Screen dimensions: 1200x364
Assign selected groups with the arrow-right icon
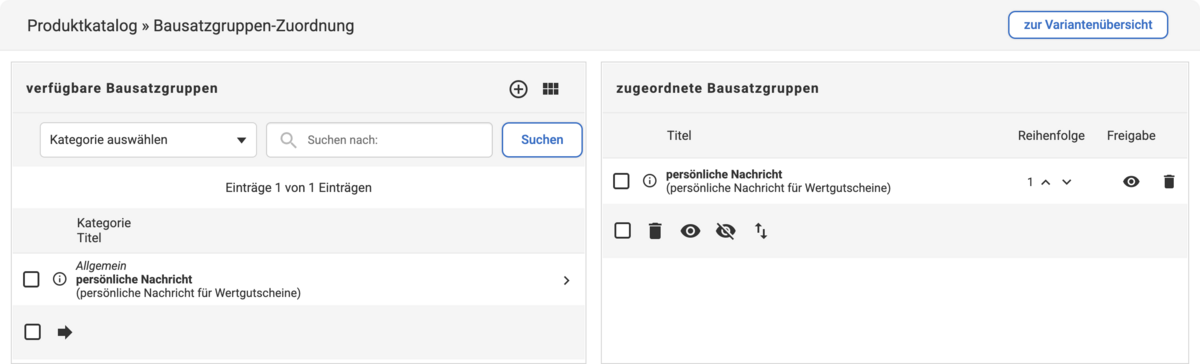(65, 332)
